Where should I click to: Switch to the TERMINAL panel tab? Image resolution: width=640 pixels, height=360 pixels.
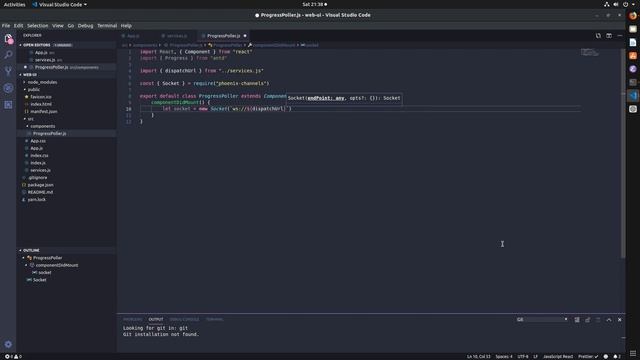pyautogui.click(x=214, y=319)
